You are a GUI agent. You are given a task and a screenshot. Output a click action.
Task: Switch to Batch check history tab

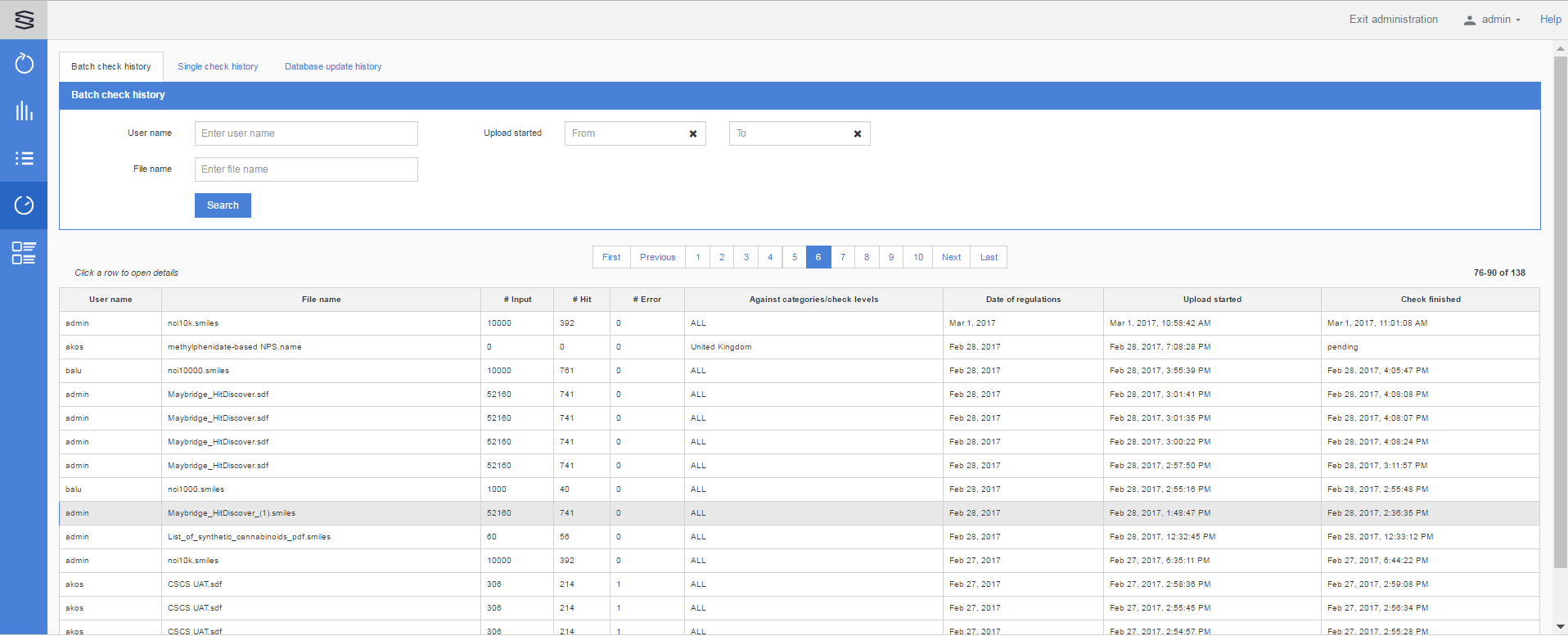(111, 66)
